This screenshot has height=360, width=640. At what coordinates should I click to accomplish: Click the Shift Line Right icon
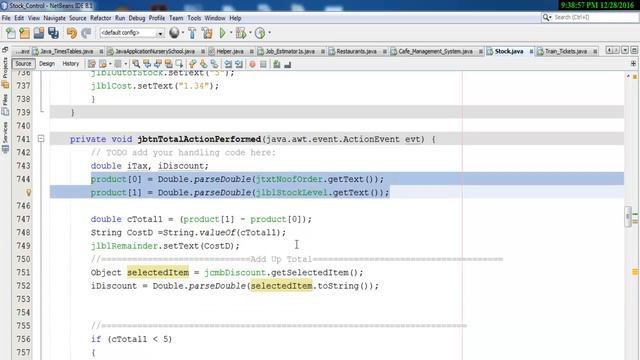[239, 64]
